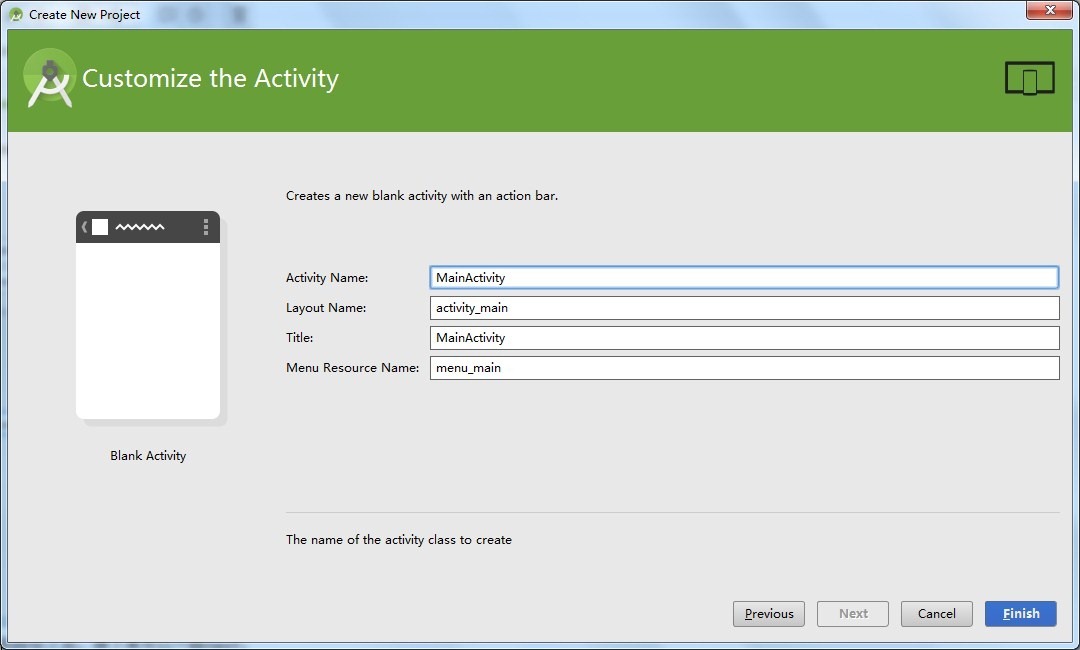Image resolution: width=1080 pixels, height=650 pixels.
Task: Click the Menu Resource Name field
Action: 743,368
